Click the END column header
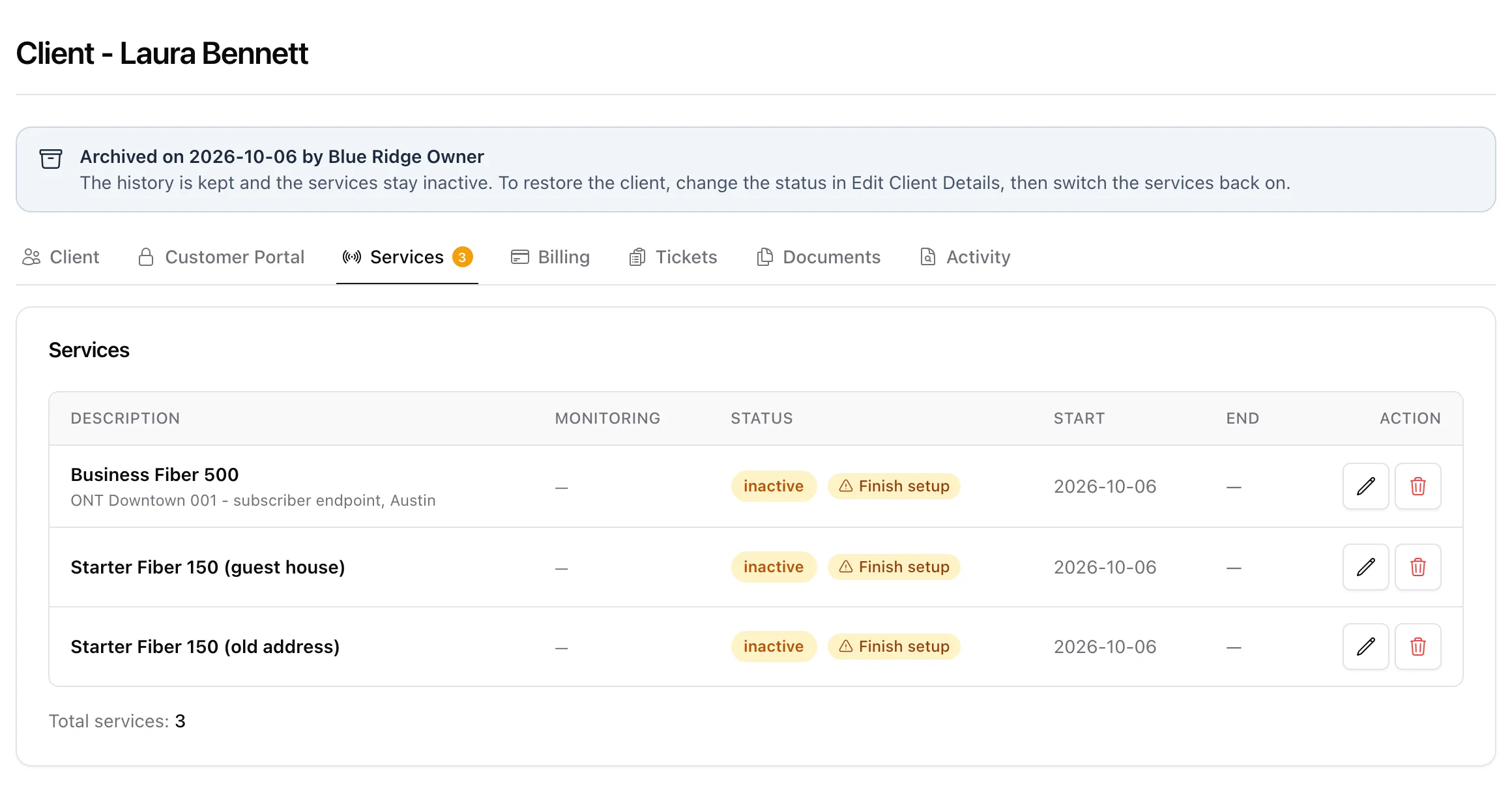The width and height of the screenshot is (1512, 786). coord(1242,418)
